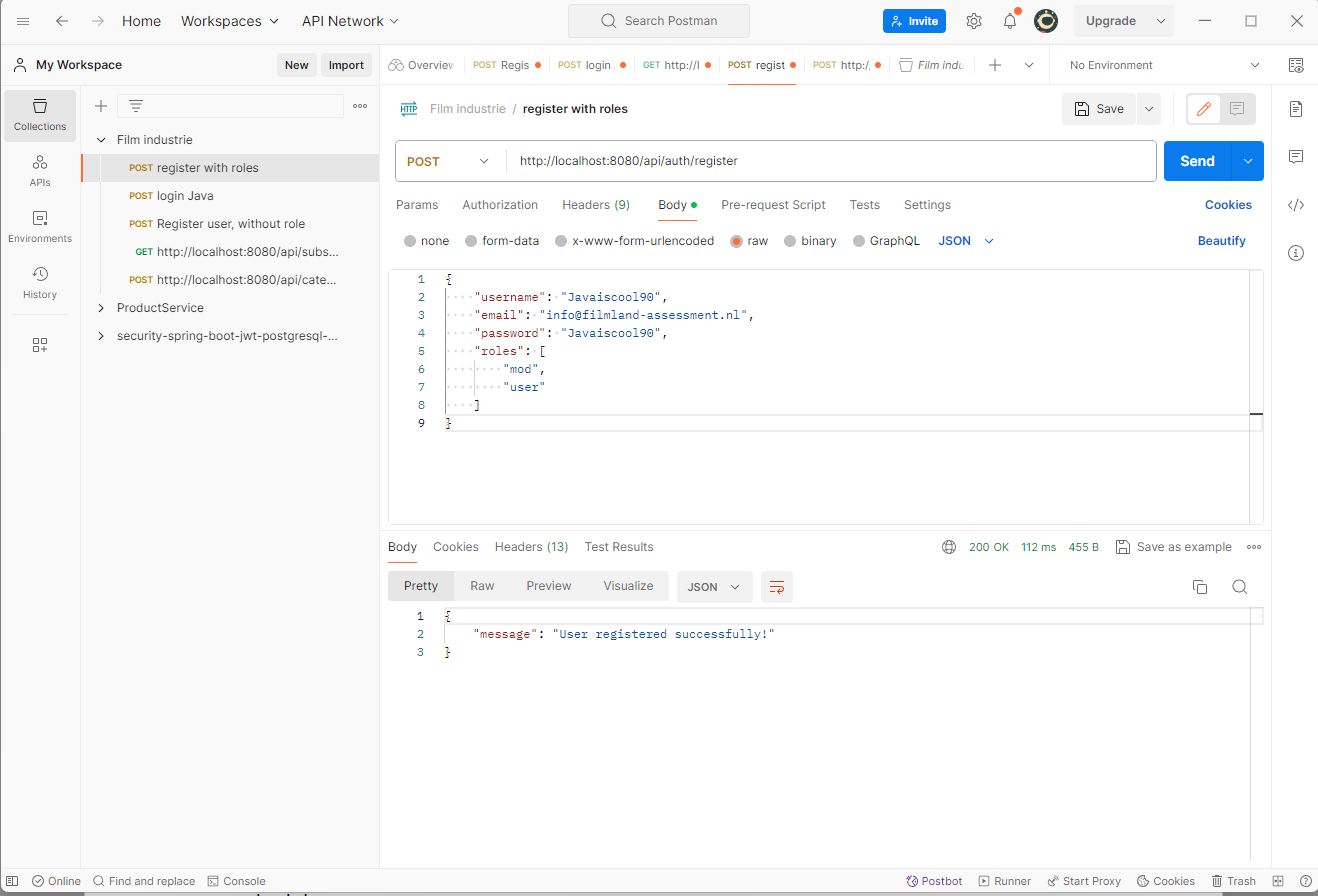This screenshot has width=1318, height=896.
Task: Change response JSON format dropdown
Action: [715, 587]
